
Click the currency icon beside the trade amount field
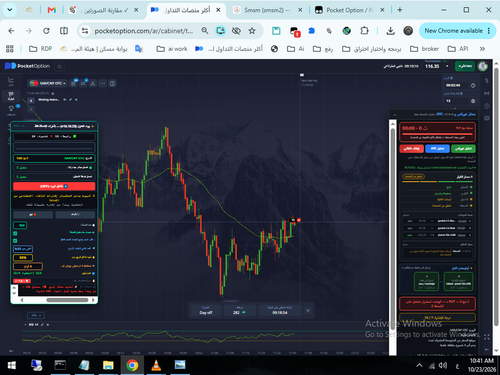473,101
